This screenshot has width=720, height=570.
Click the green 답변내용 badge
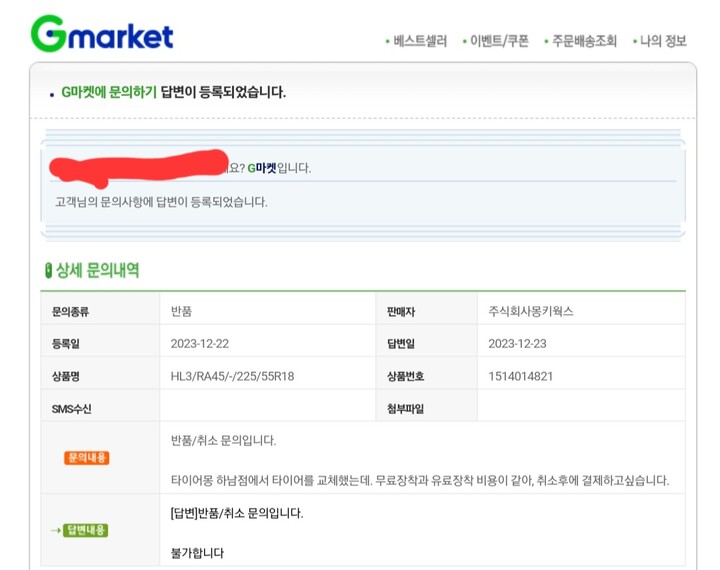pos(85,530)
